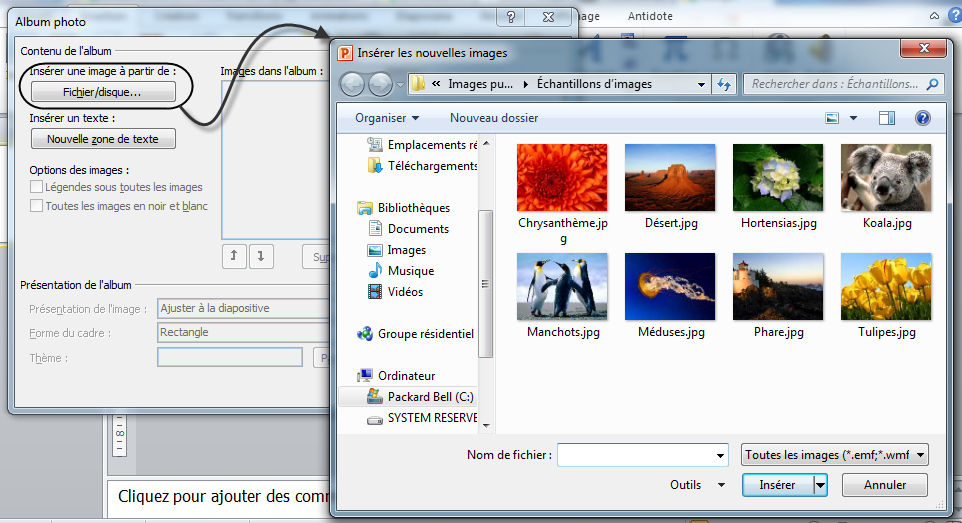Open Vidéos library

pyautogui.click(x=396, y=292)
